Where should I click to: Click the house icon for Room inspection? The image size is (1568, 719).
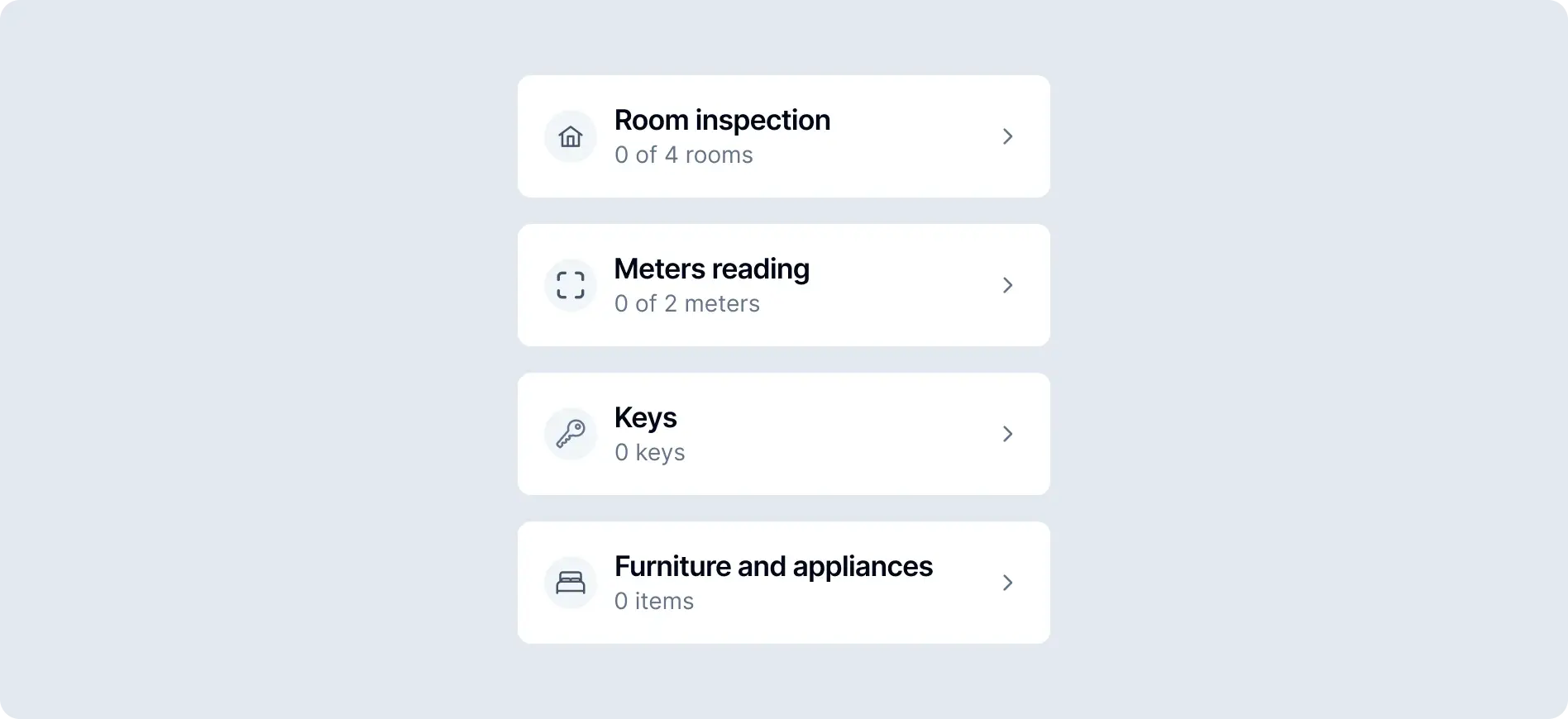571,136
